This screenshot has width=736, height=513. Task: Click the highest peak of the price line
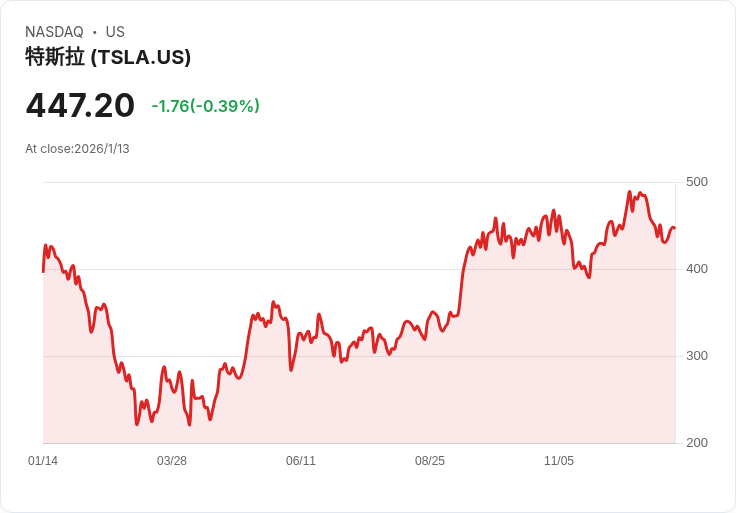click(629, 192)
